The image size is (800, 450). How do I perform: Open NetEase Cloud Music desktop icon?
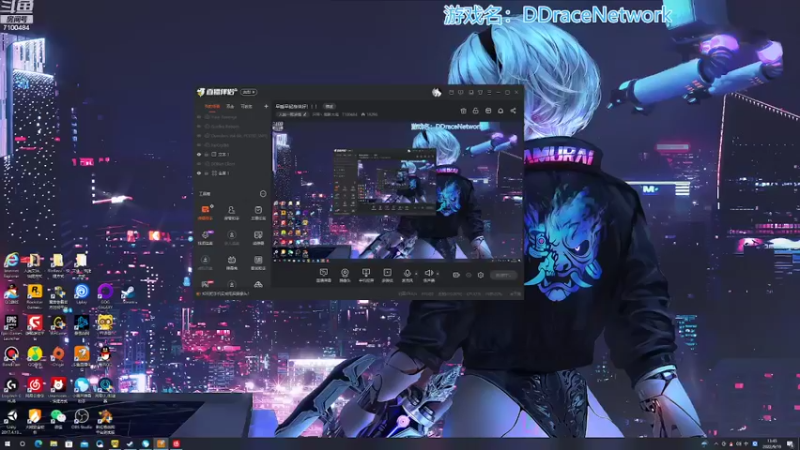pos(35,388)
